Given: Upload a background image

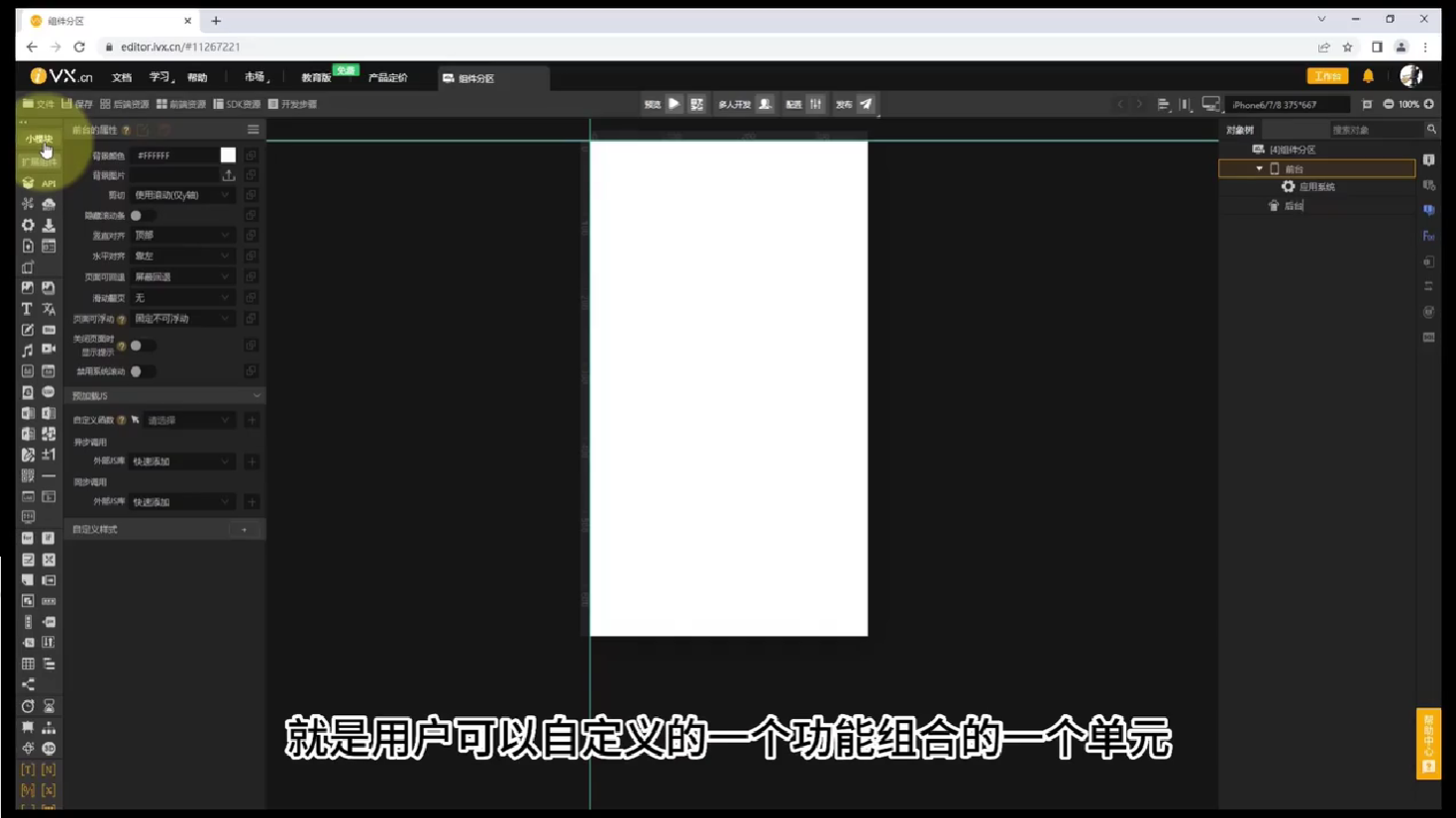Looking at the screenshot, I should coord(229,175).
